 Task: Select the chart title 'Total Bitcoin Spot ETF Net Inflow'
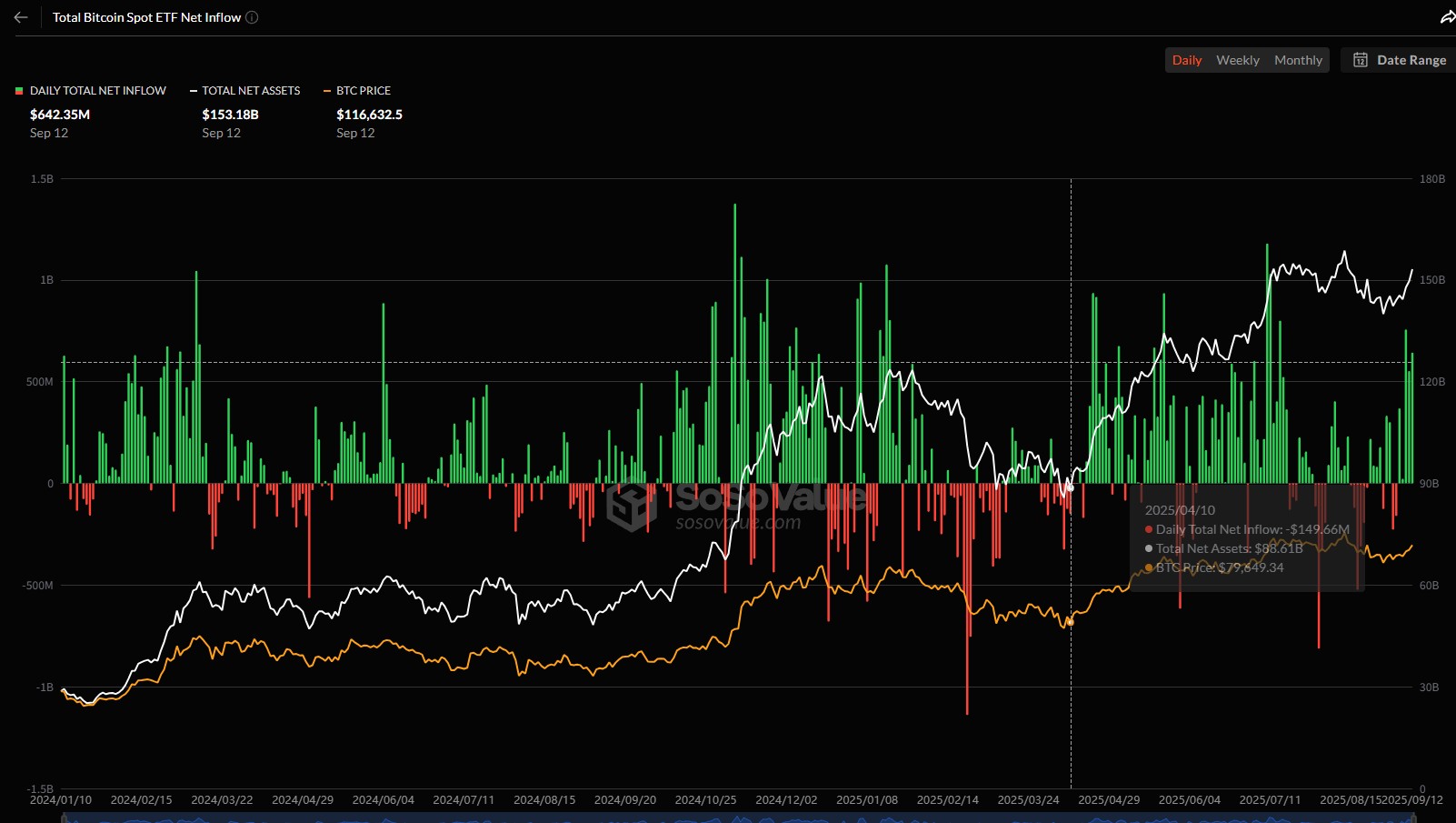coord(146,17)
